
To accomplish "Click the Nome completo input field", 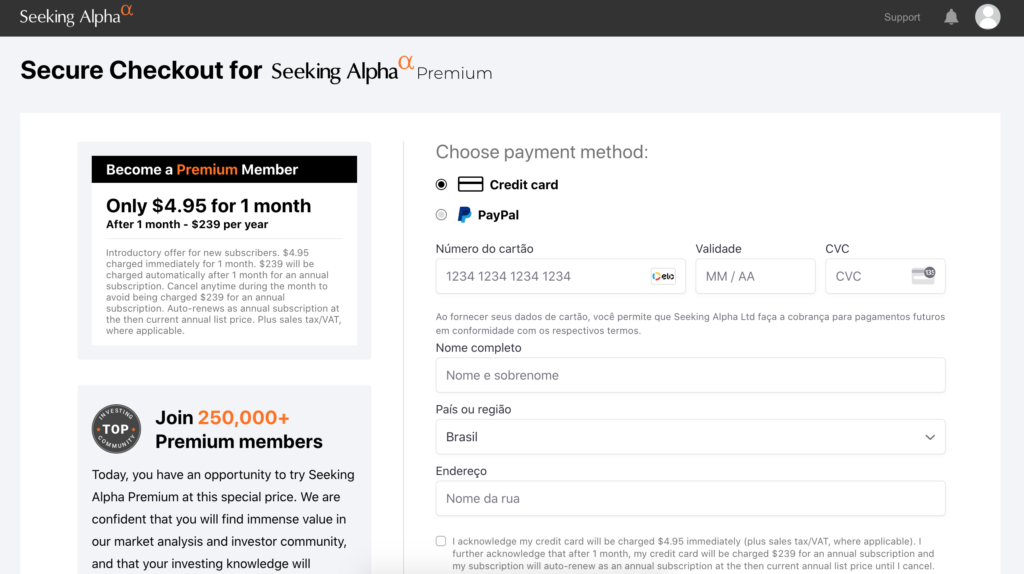I will pyautogui.click(x=690, y=375).
